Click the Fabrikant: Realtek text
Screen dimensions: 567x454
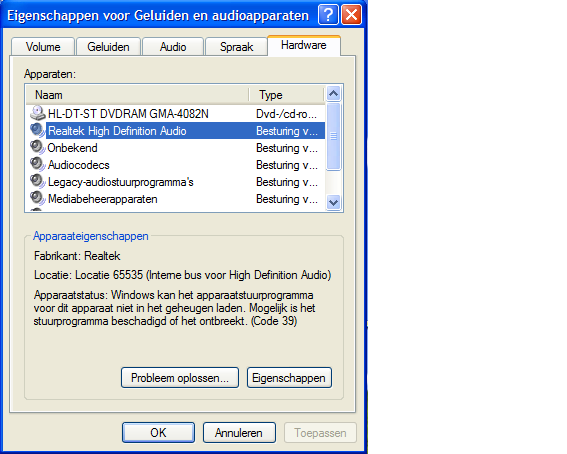[x=77, y=256]
